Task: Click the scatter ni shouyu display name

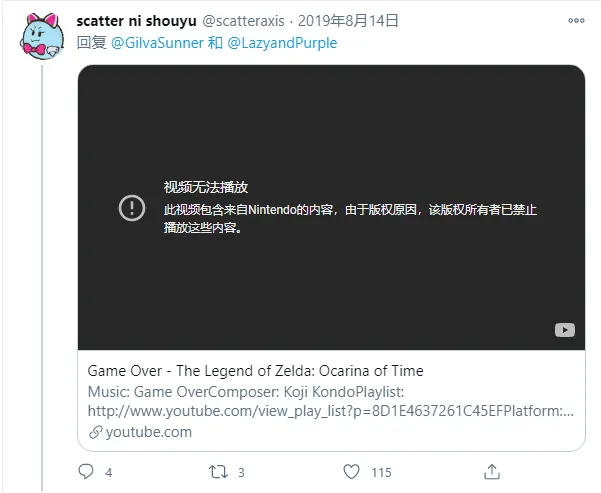Action: 136,21
